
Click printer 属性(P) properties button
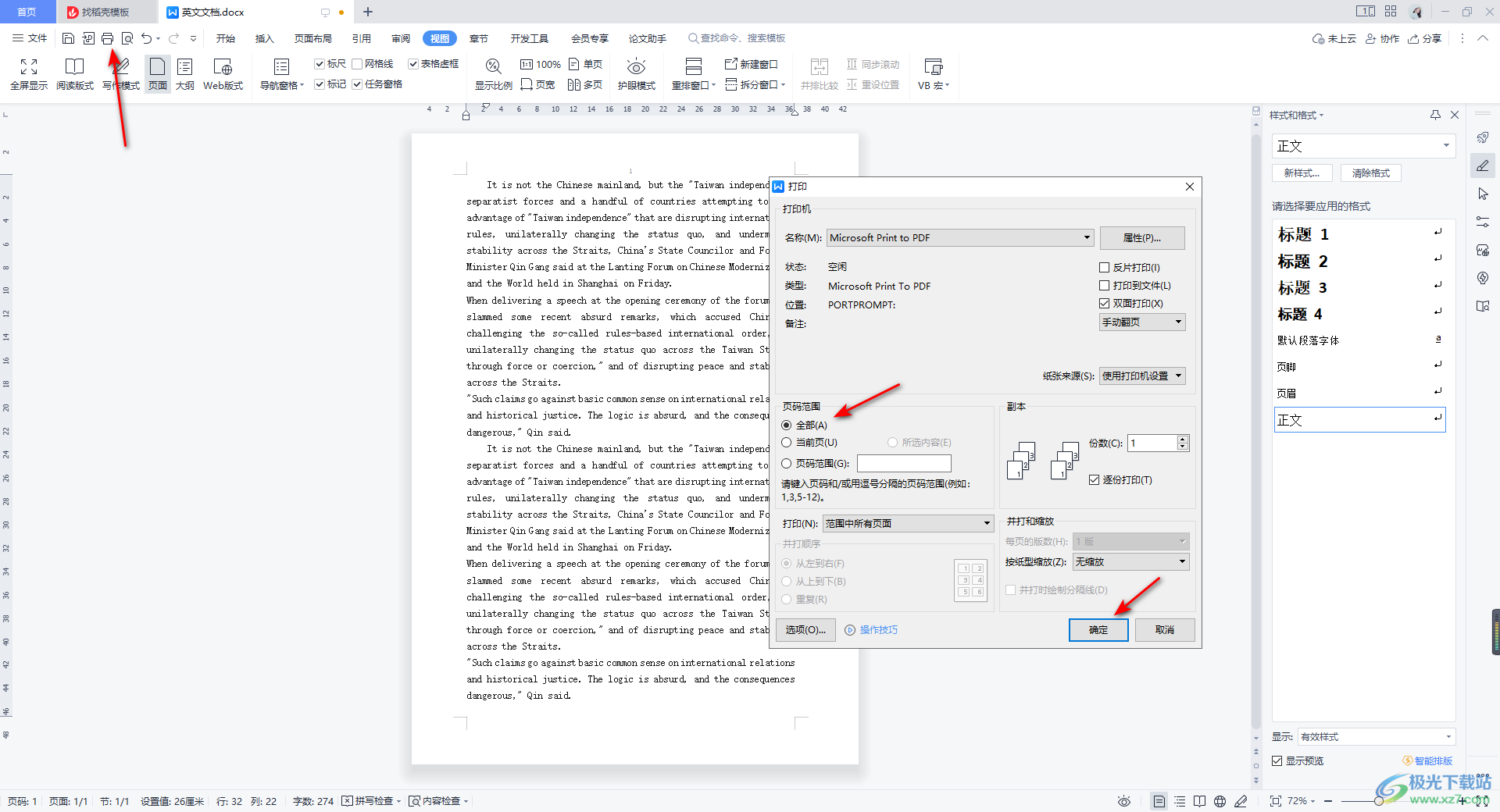(1142, 238)
